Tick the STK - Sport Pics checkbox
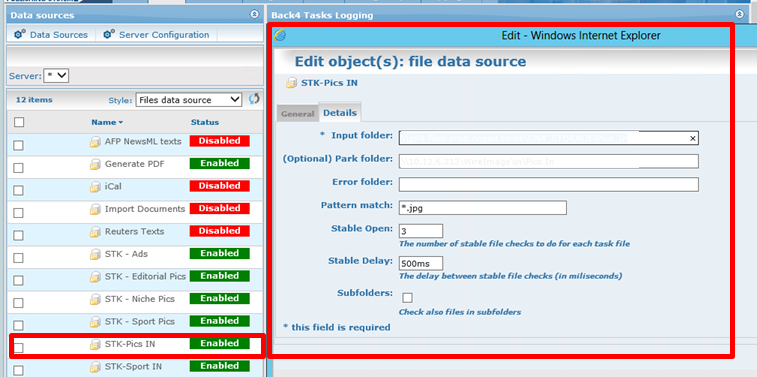The height and width of the screenshot is (377, 757). pos(18,325)
